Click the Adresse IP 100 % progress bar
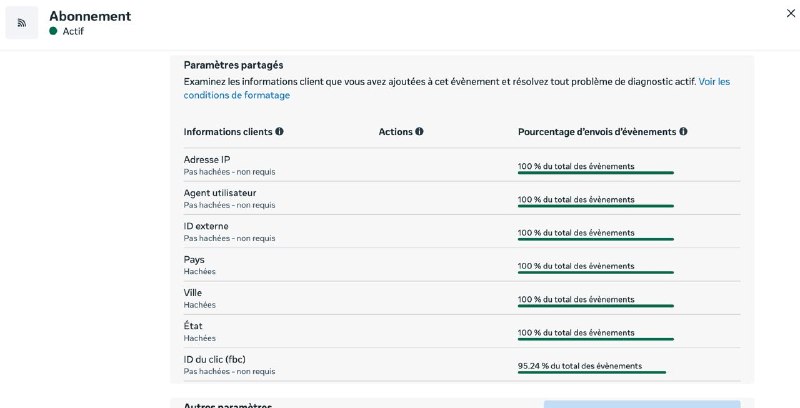The image size is (800, 408). pos(595,173)
